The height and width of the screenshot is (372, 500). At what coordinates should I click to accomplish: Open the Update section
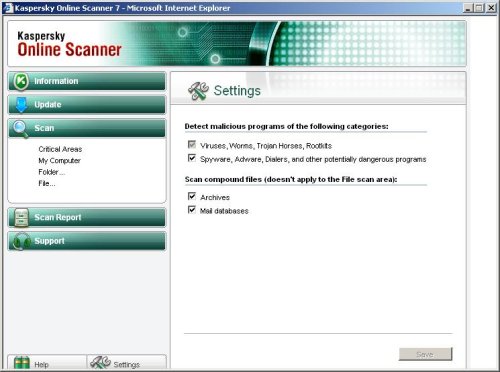tap(87, 105)
